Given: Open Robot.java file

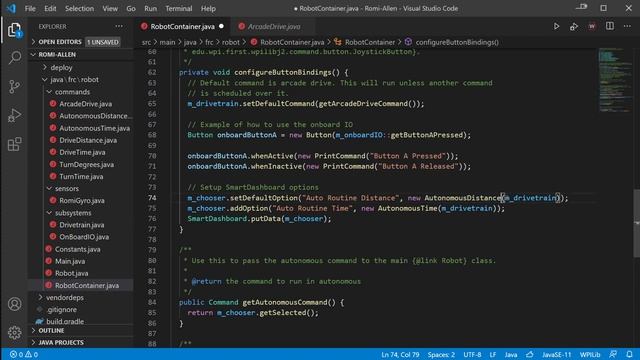Looking at the screenshot, I should pos(71,273).
